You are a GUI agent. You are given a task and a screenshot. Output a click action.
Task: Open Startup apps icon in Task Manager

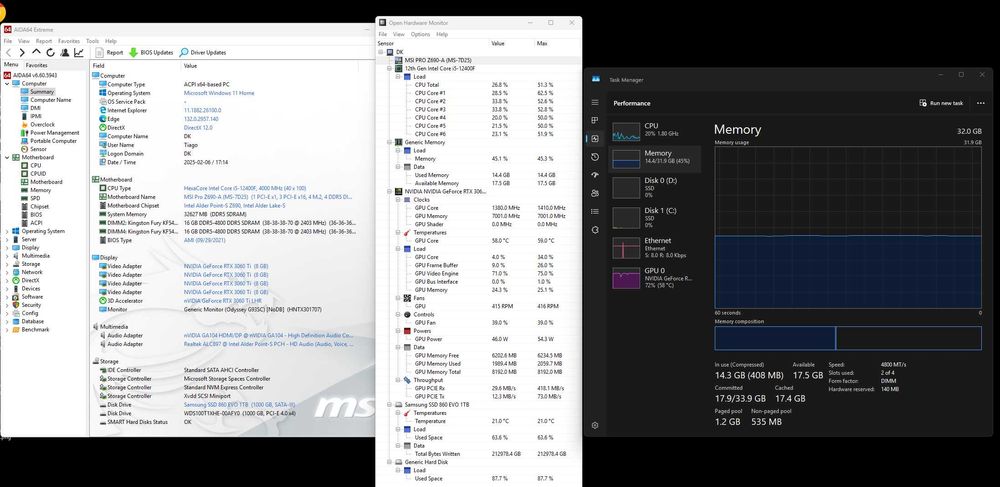[x=595, y=175]
